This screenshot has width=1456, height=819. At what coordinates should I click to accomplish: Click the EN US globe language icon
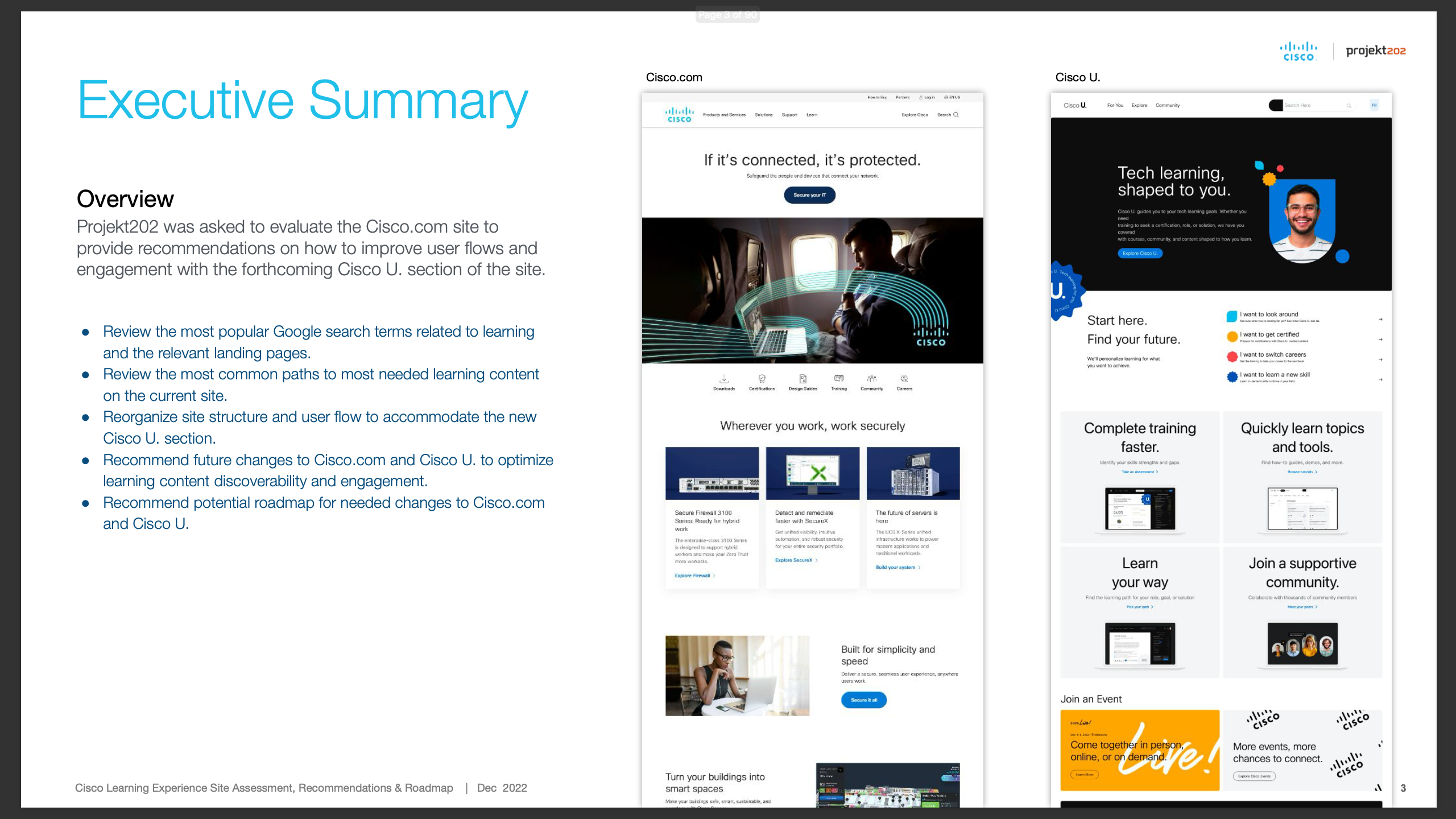[x=946, y=98]
